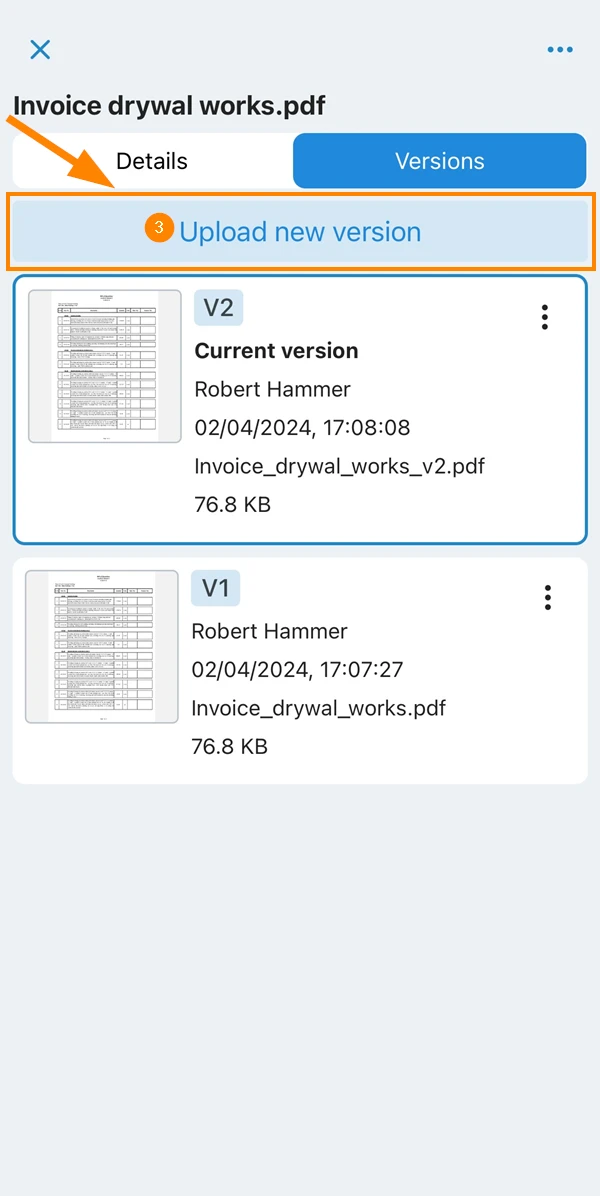Tap the Upload new version button
600x1196 pixels.
click(x=300, y=231)
